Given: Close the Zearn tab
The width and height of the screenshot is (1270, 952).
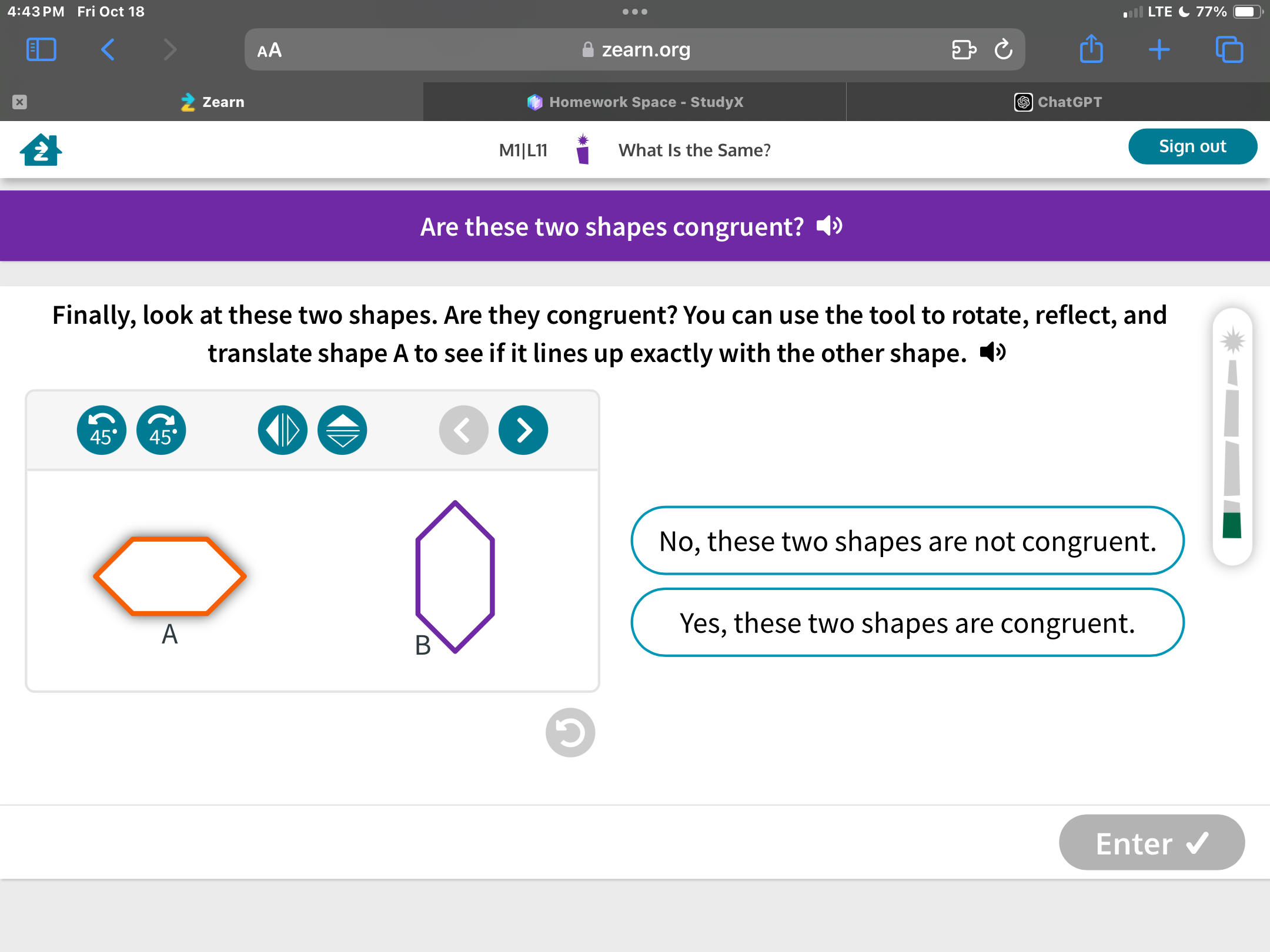Looking at the screenshot, I should click(x=19, y=102).
